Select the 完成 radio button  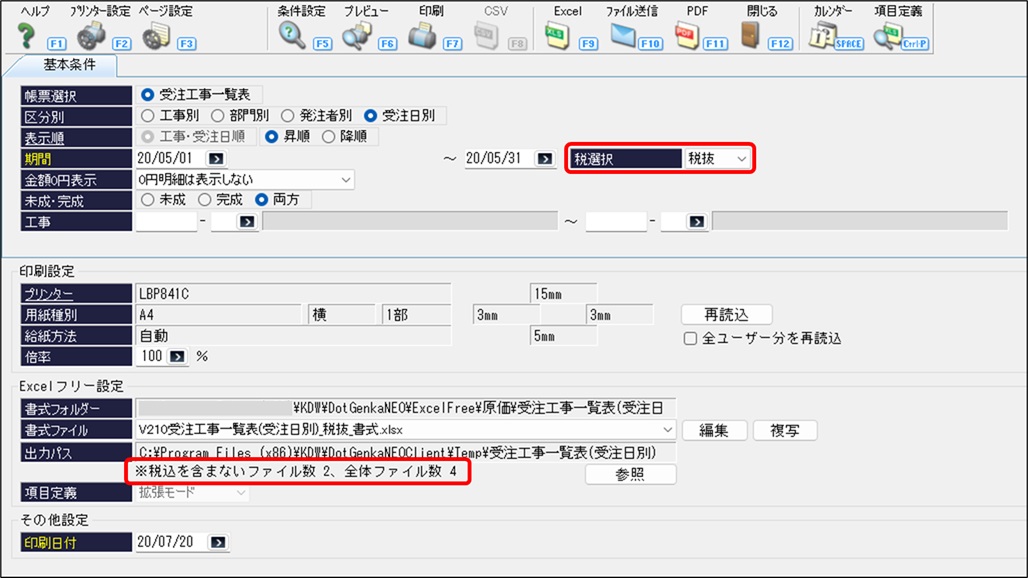(x=206, y=200)
